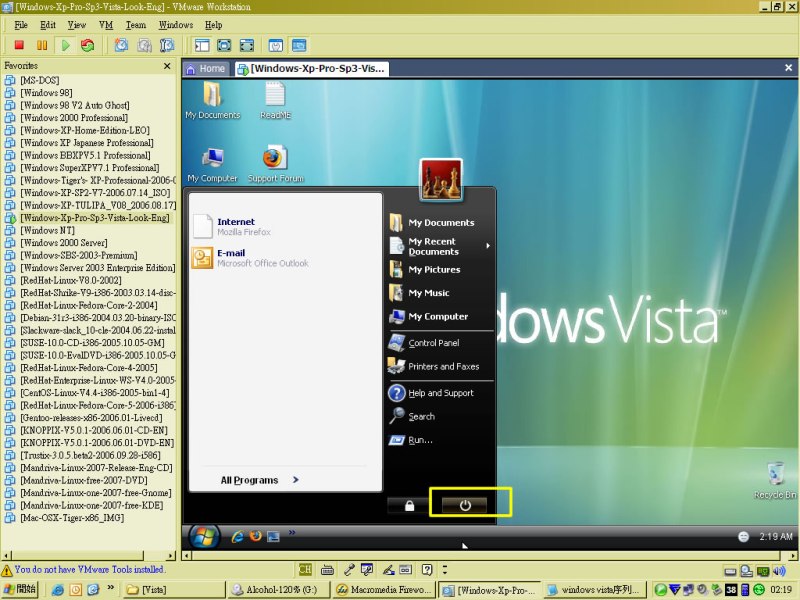
Task: Open the View menu
Action: (77, 25)
